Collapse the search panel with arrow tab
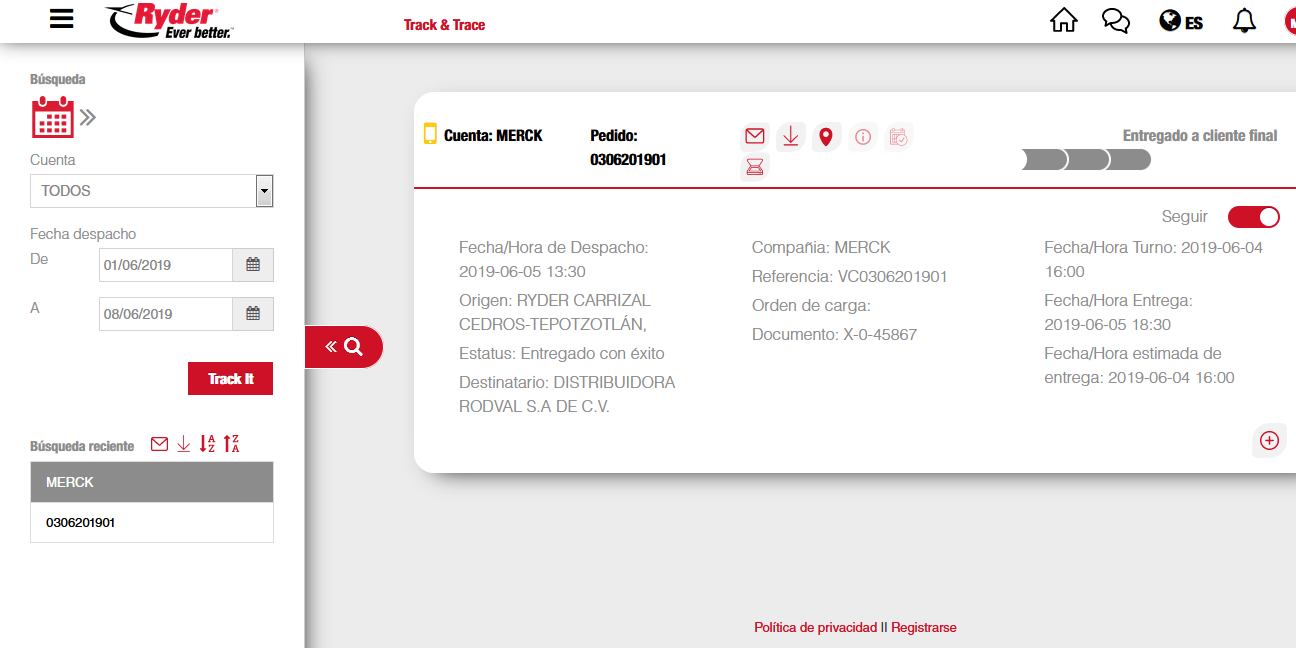The height and width of the screenshot is (648, 1296). pyautogui.click(x=343, y=347)
